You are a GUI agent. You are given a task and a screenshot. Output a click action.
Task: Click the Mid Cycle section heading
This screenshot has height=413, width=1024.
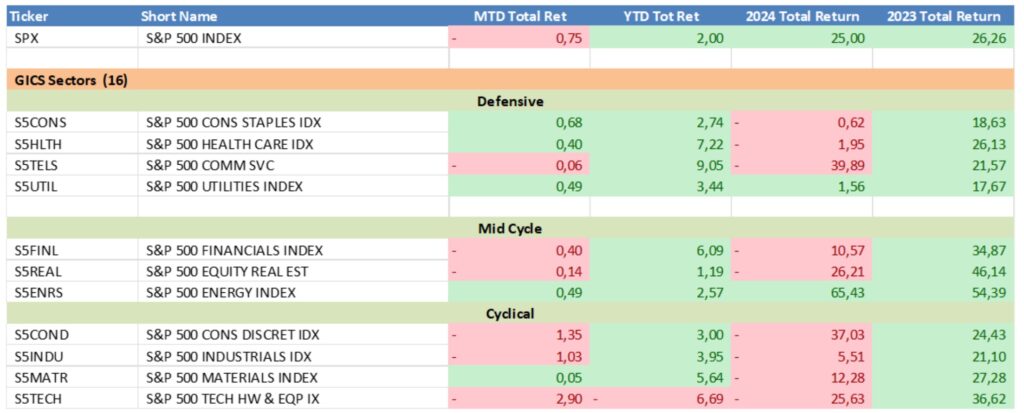[x=510, y=228]
